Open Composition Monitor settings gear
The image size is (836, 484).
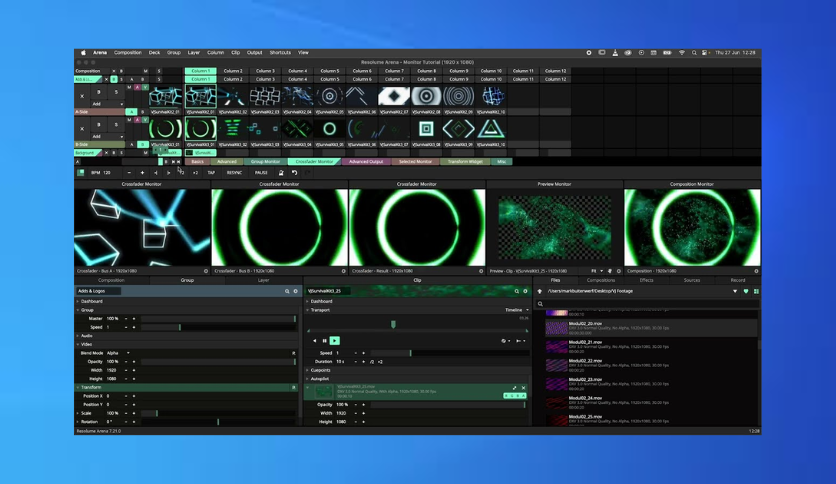pos(756,271)
